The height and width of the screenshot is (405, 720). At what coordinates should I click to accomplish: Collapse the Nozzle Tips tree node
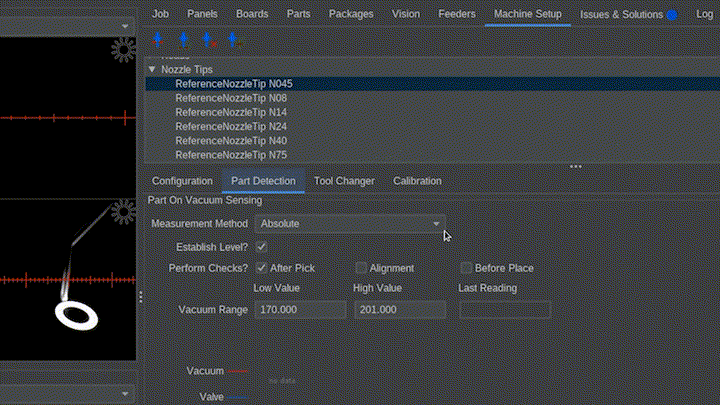point(152,70)
